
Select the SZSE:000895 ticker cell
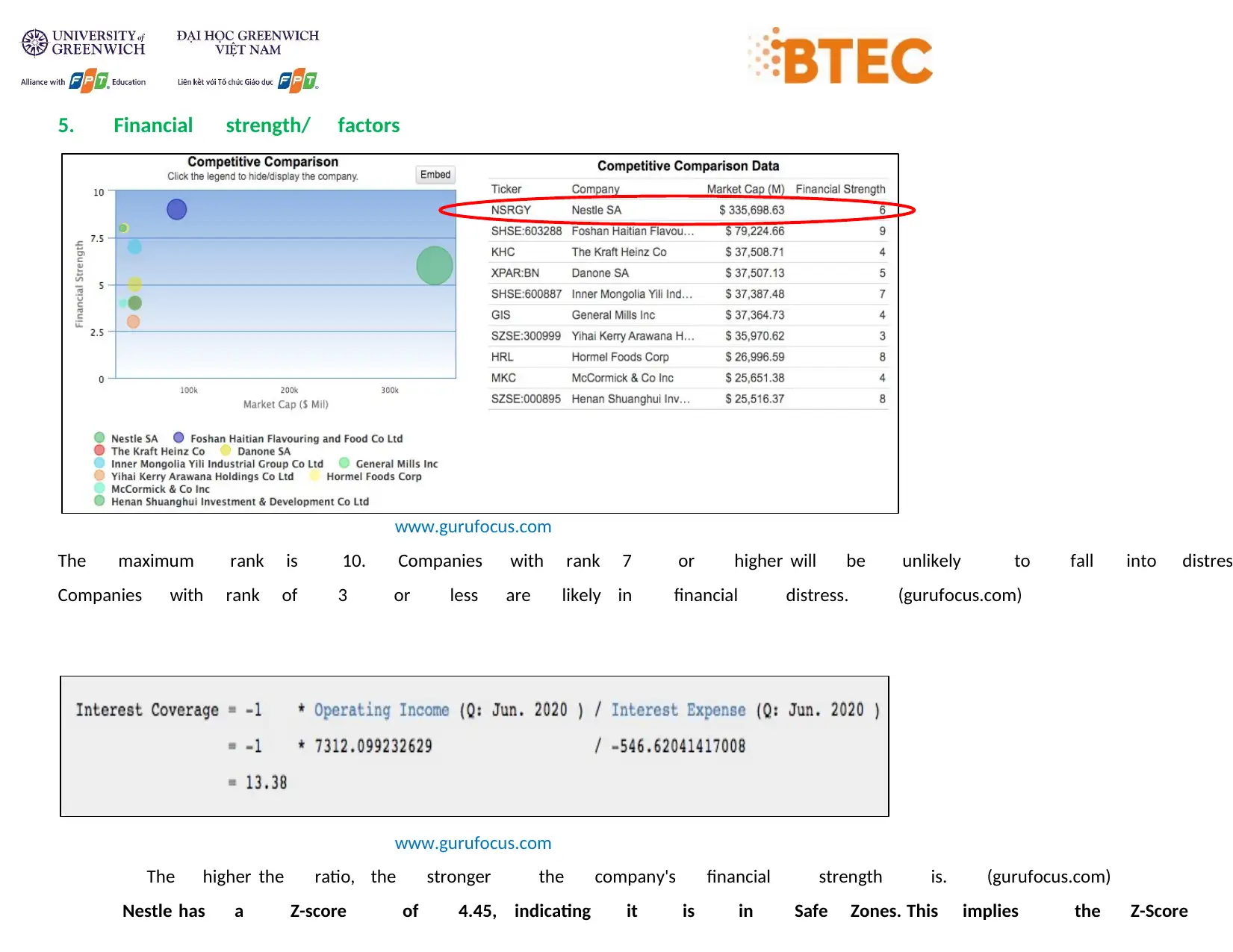point(526,399)
